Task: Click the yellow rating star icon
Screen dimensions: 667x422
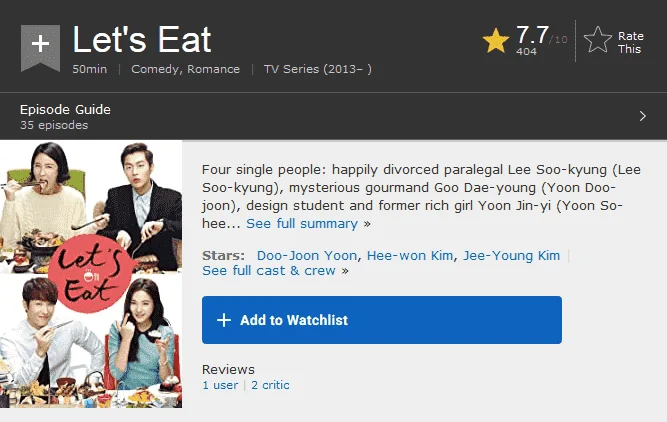Action: 496,41
